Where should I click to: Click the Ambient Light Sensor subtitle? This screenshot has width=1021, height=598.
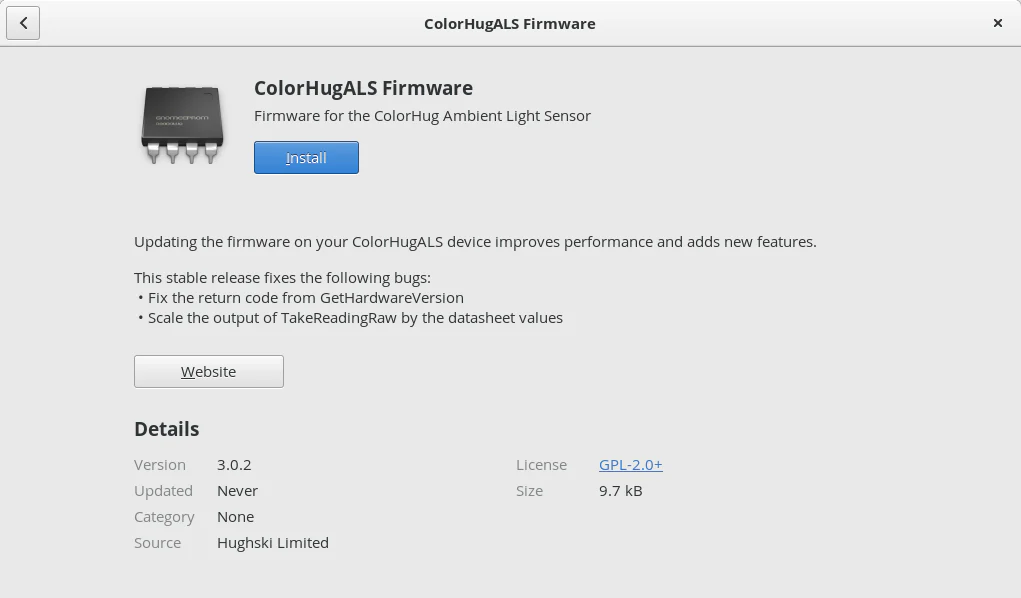[422, 116]
